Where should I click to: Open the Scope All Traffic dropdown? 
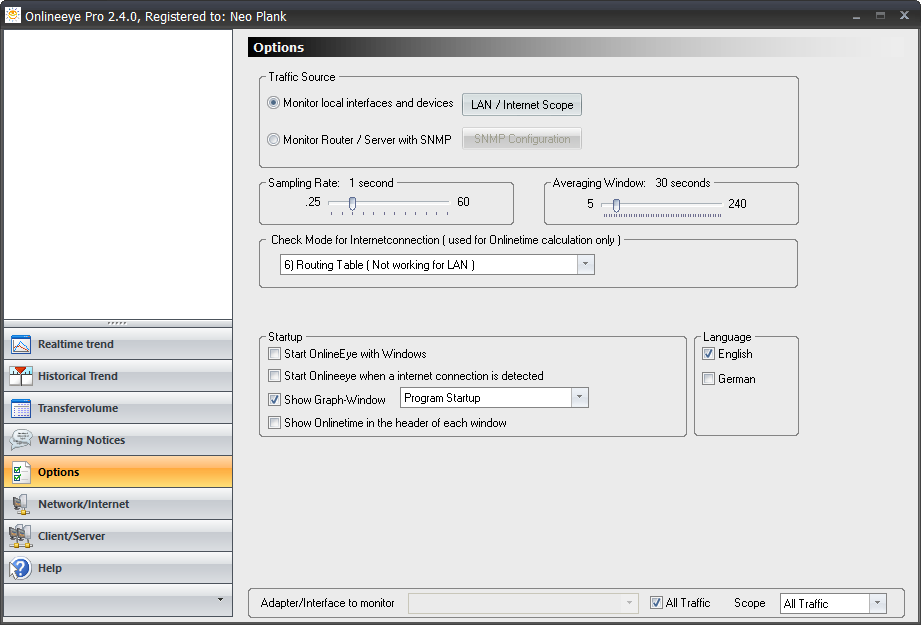(x=878, y=603)
